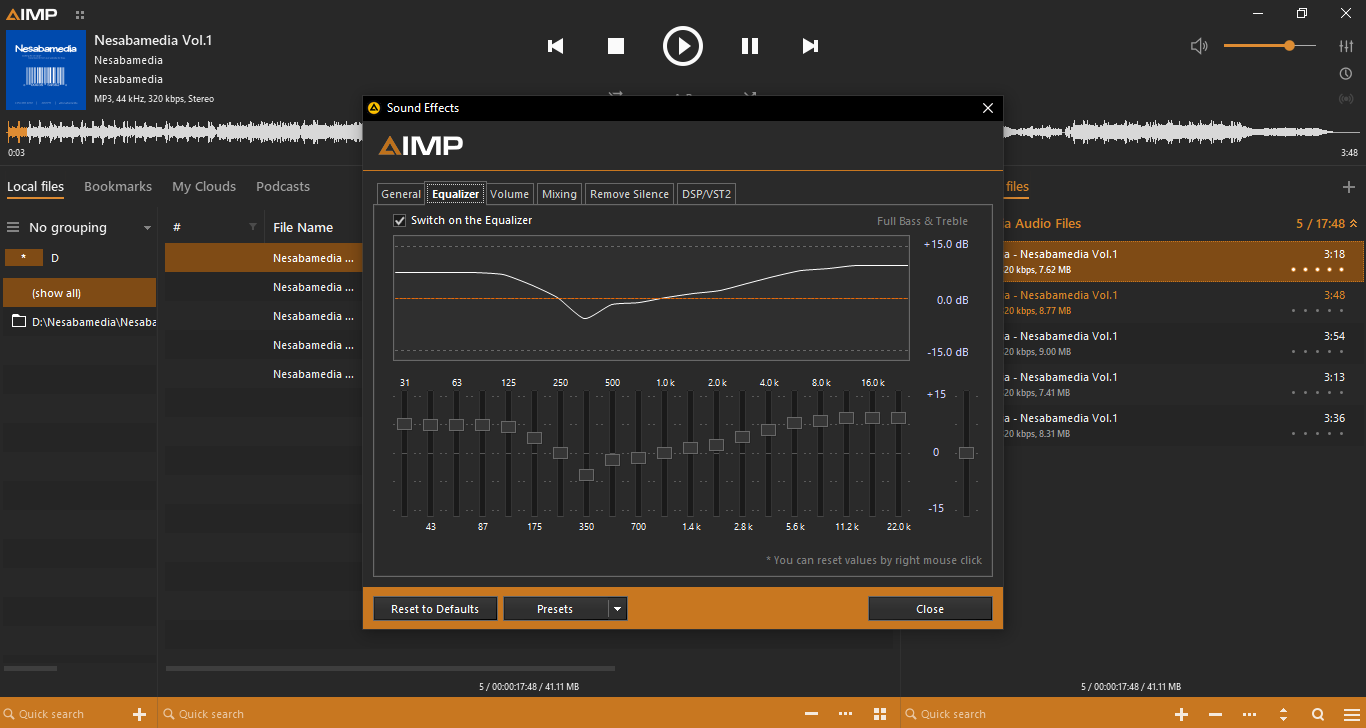The height and width of the screenshot is (728, 1366).
Task: Open the DSP/VST2 tab
Action: 706,194
